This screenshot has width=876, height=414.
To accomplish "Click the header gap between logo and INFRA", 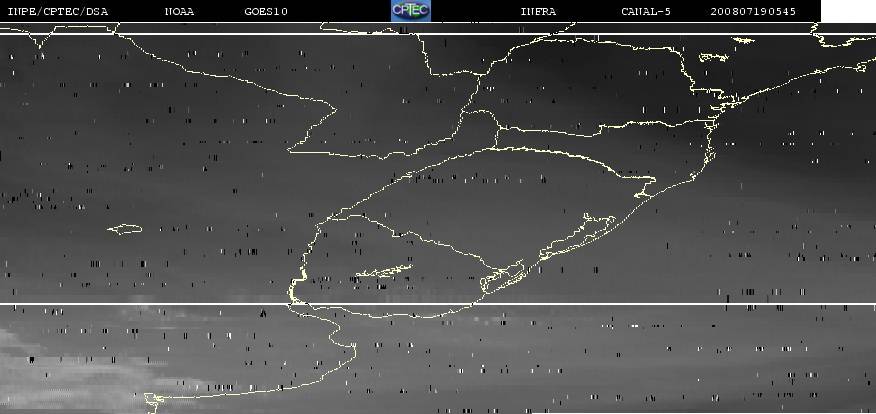I will (475, 11).
